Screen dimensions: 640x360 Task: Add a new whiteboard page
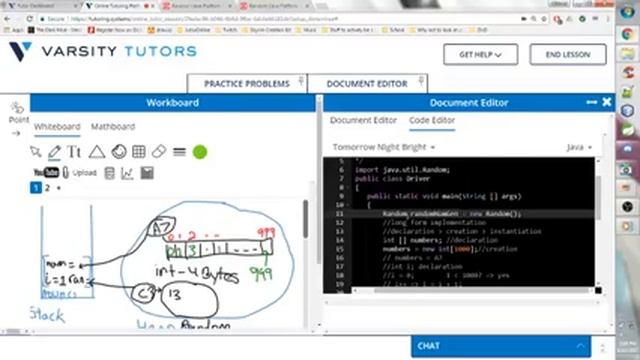(59, 188)
